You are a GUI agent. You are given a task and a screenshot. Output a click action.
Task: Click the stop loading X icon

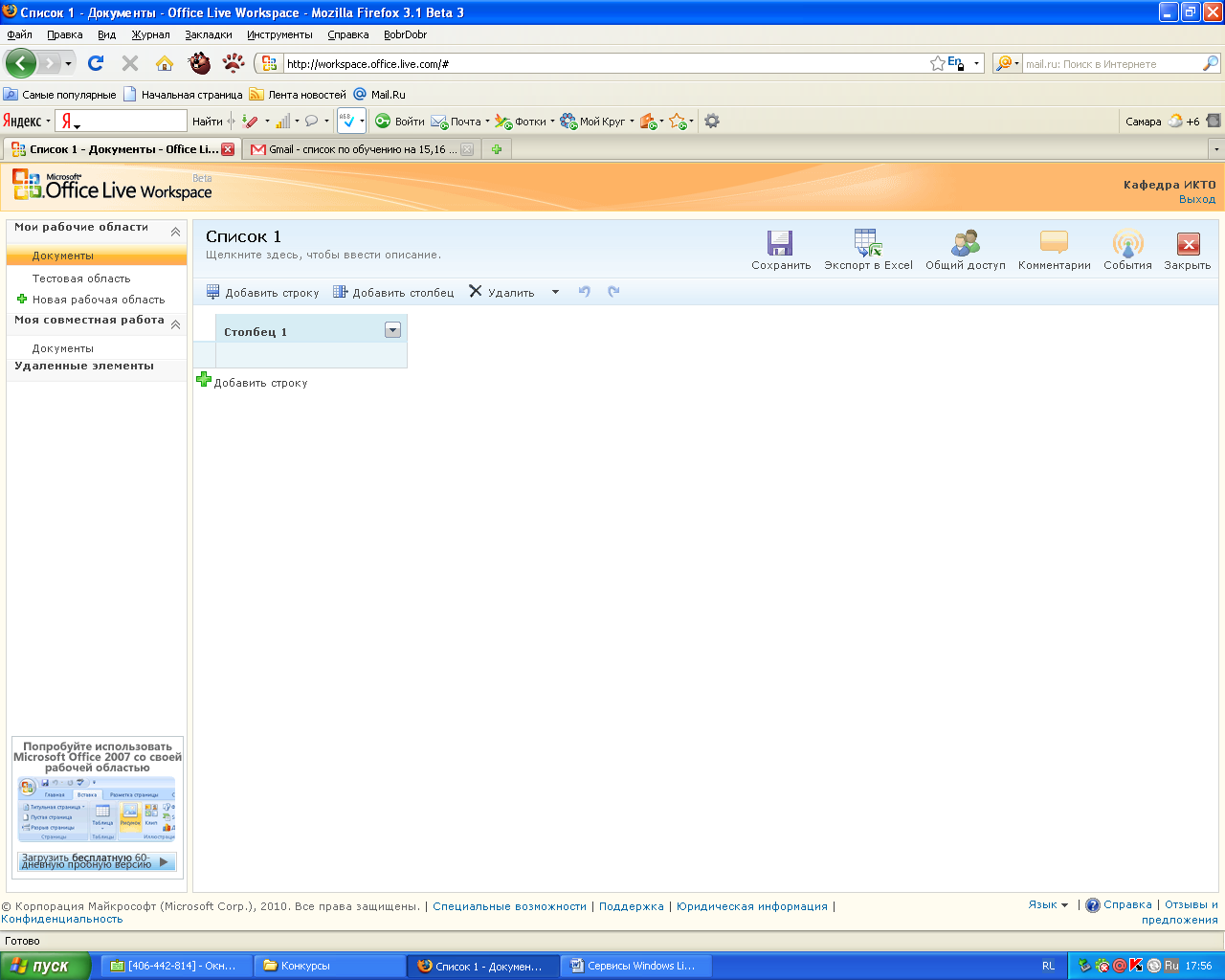click(130, 63)
